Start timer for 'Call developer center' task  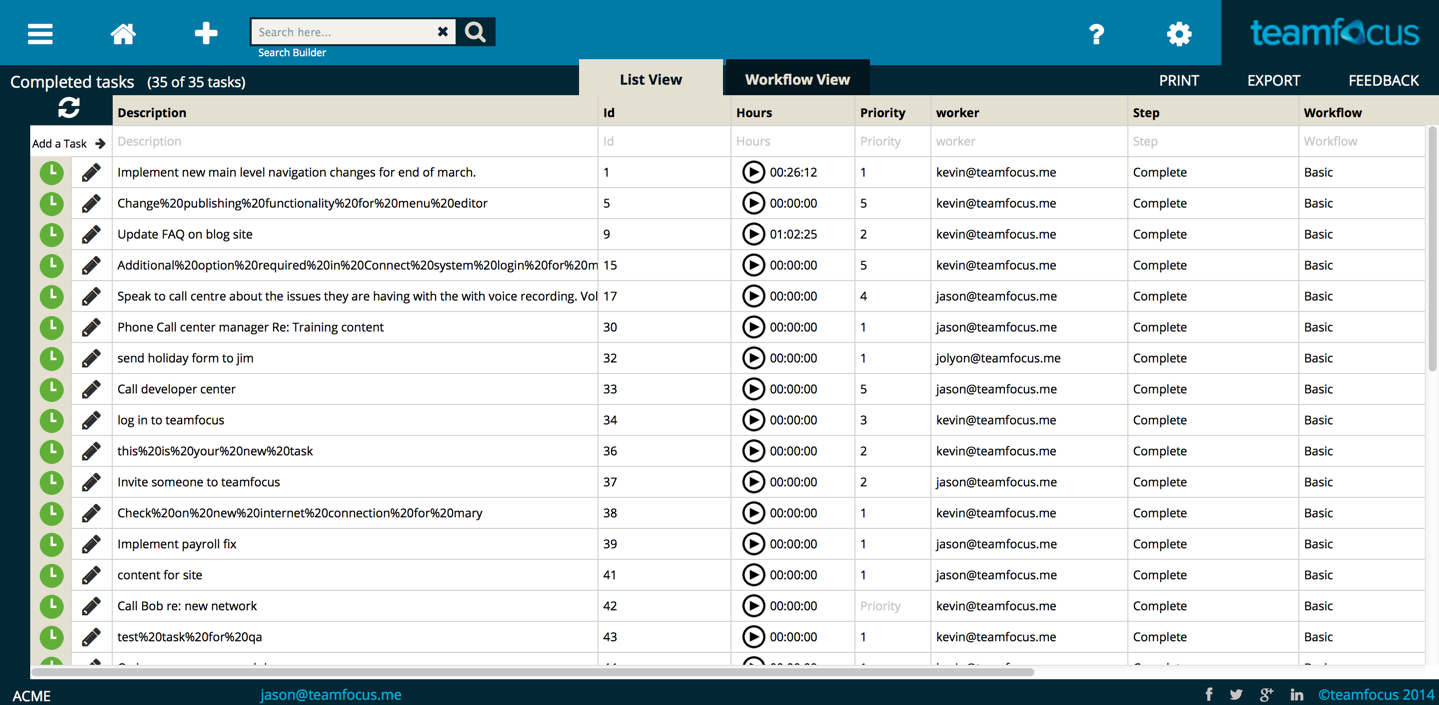(x=753, y=389)
